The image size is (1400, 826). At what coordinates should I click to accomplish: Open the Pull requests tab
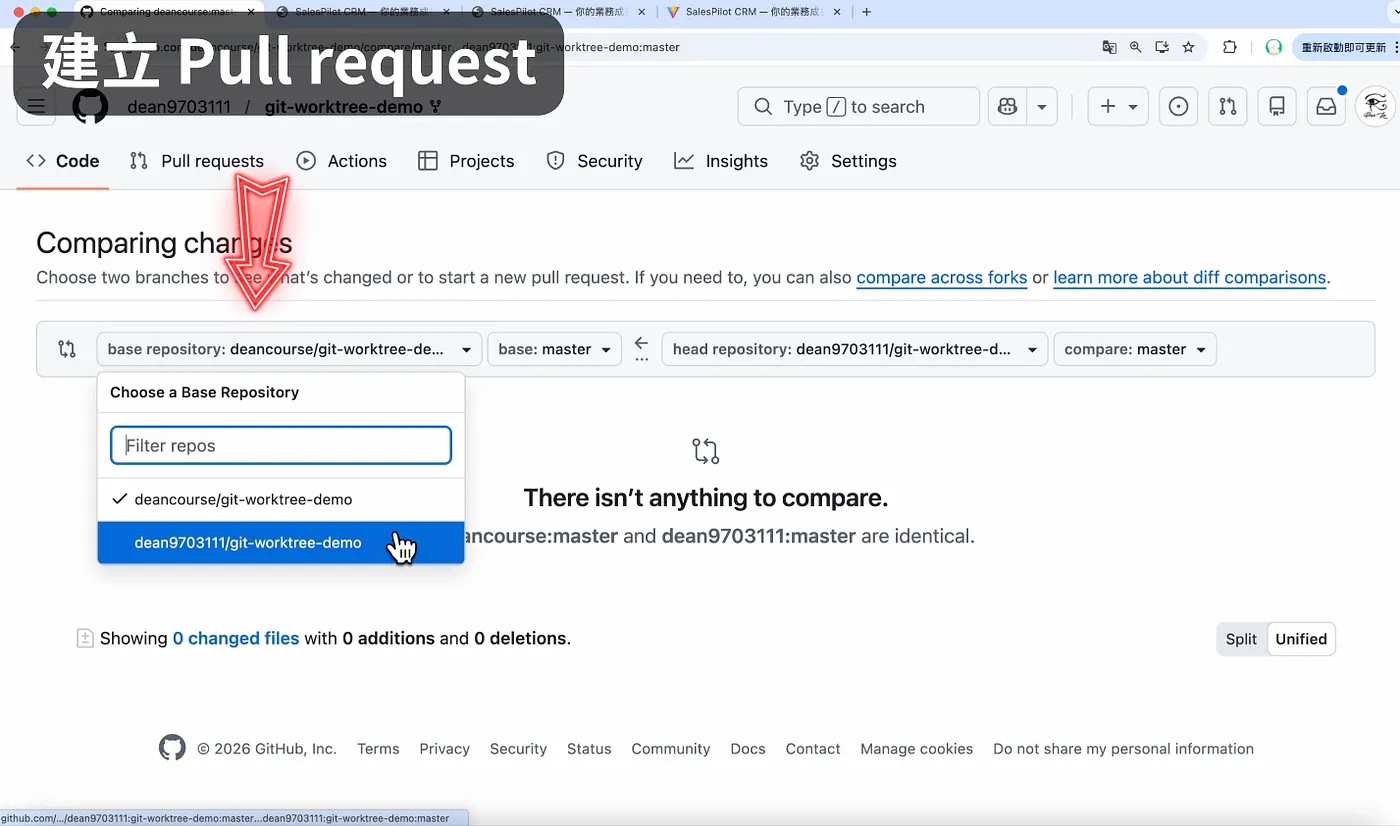click(x=197, y=161)
